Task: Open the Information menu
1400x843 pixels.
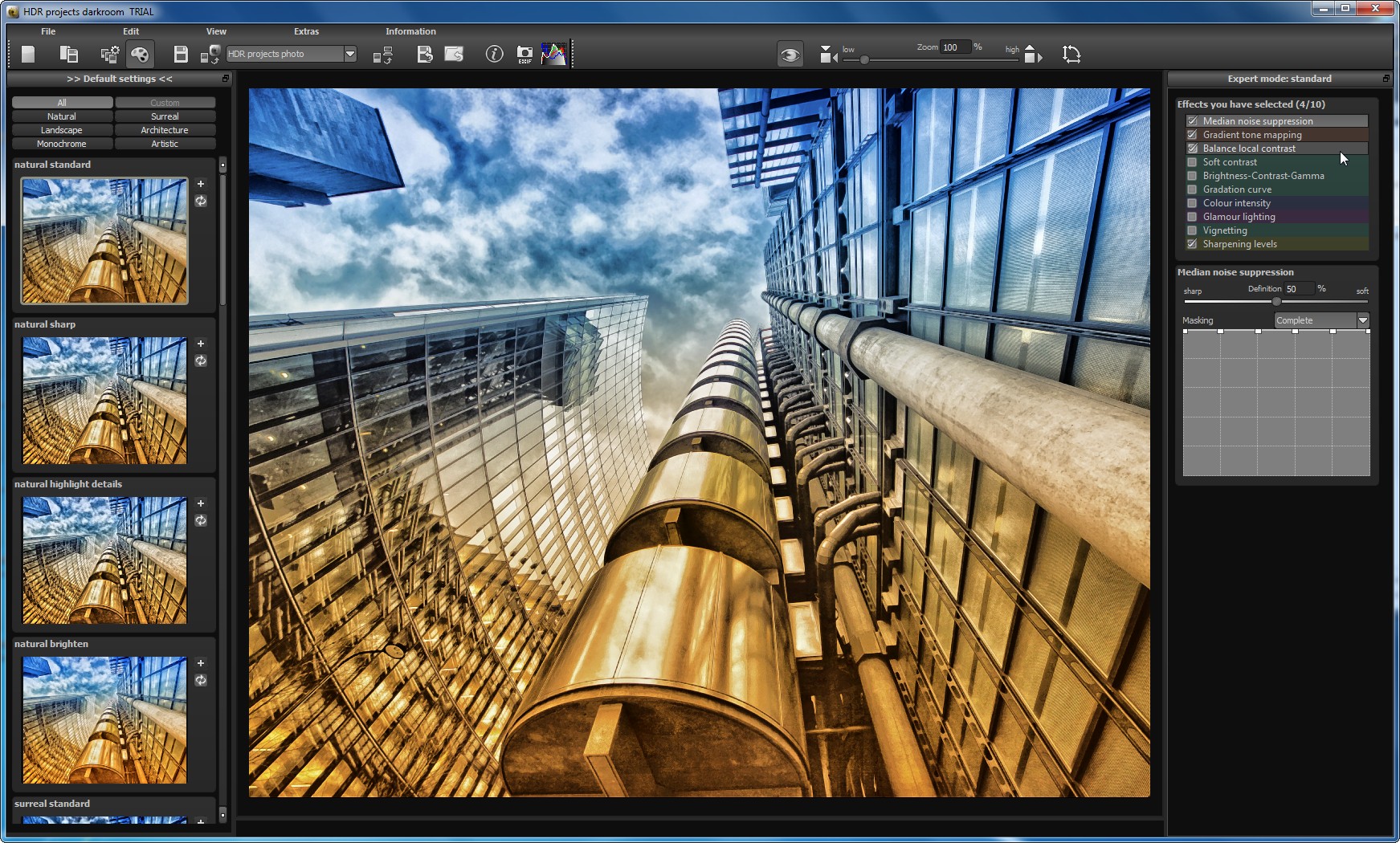Action: pyautogui.click(x=410, y=31)
